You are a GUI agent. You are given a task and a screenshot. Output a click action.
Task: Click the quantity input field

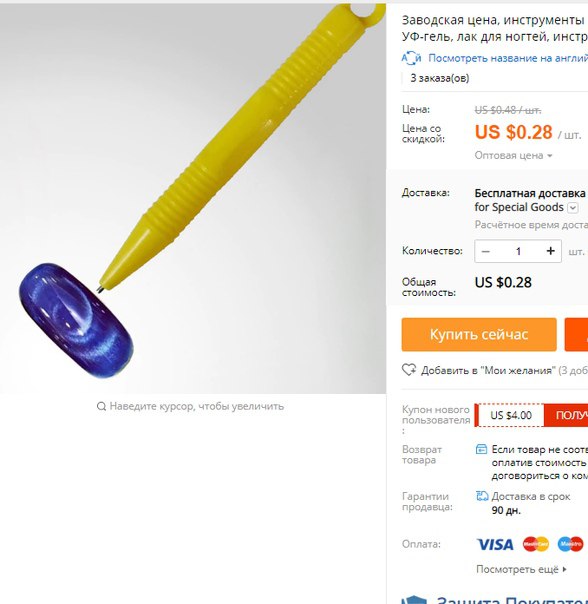tap(518, 251)
